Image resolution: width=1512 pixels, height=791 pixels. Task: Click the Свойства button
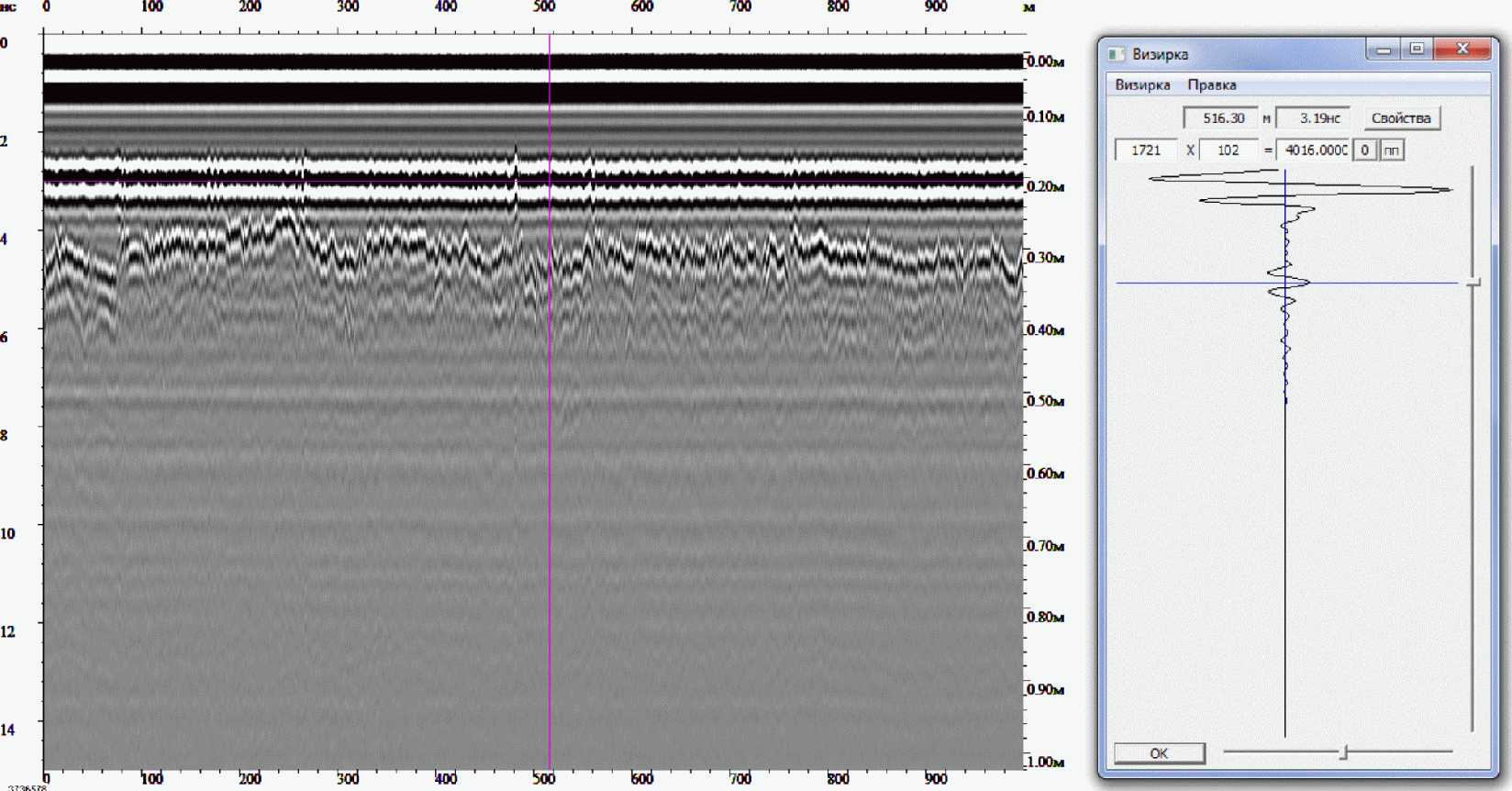(1400, 118)
